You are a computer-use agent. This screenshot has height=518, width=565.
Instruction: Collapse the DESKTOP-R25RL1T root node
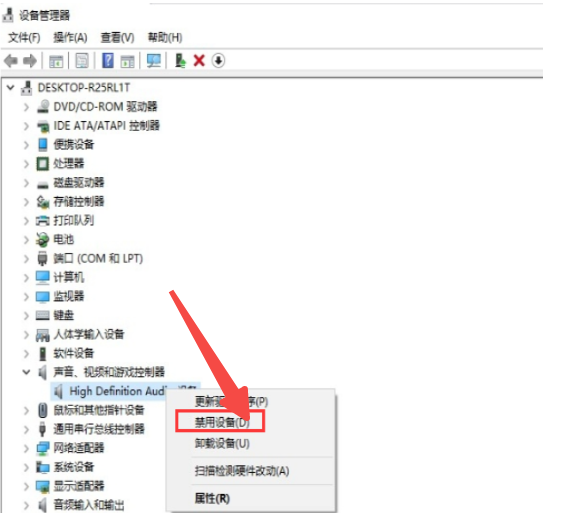coord(10,88)
